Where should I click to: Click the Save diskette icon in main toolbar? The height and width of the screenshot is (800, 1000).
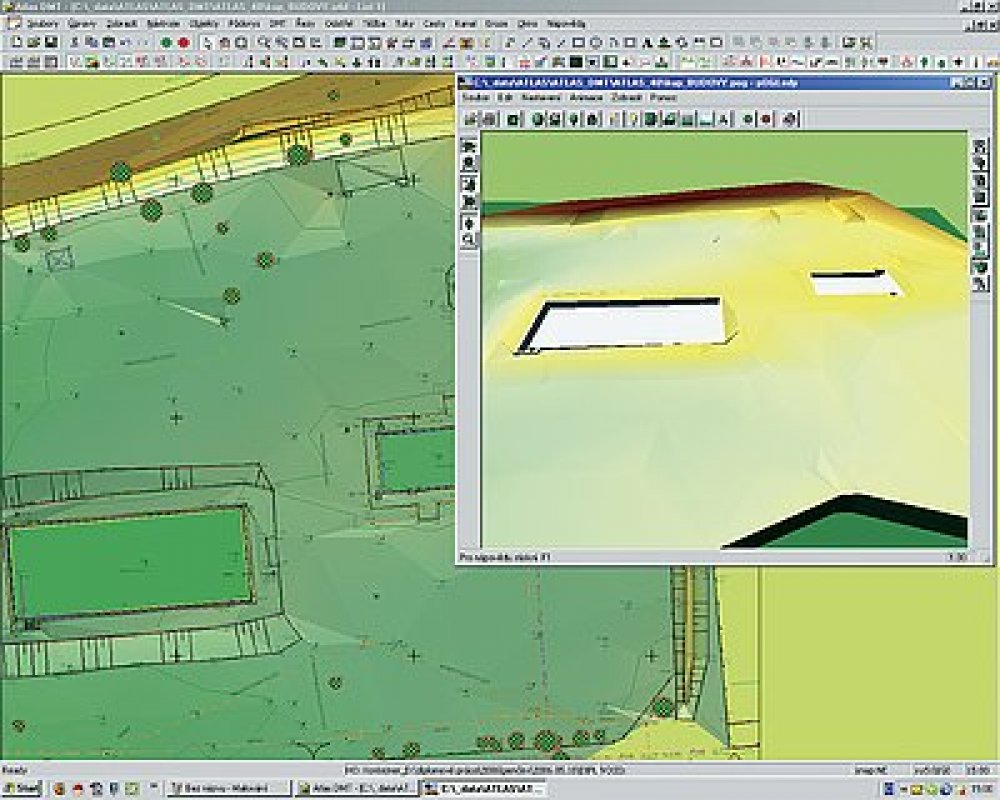point(50,42)
